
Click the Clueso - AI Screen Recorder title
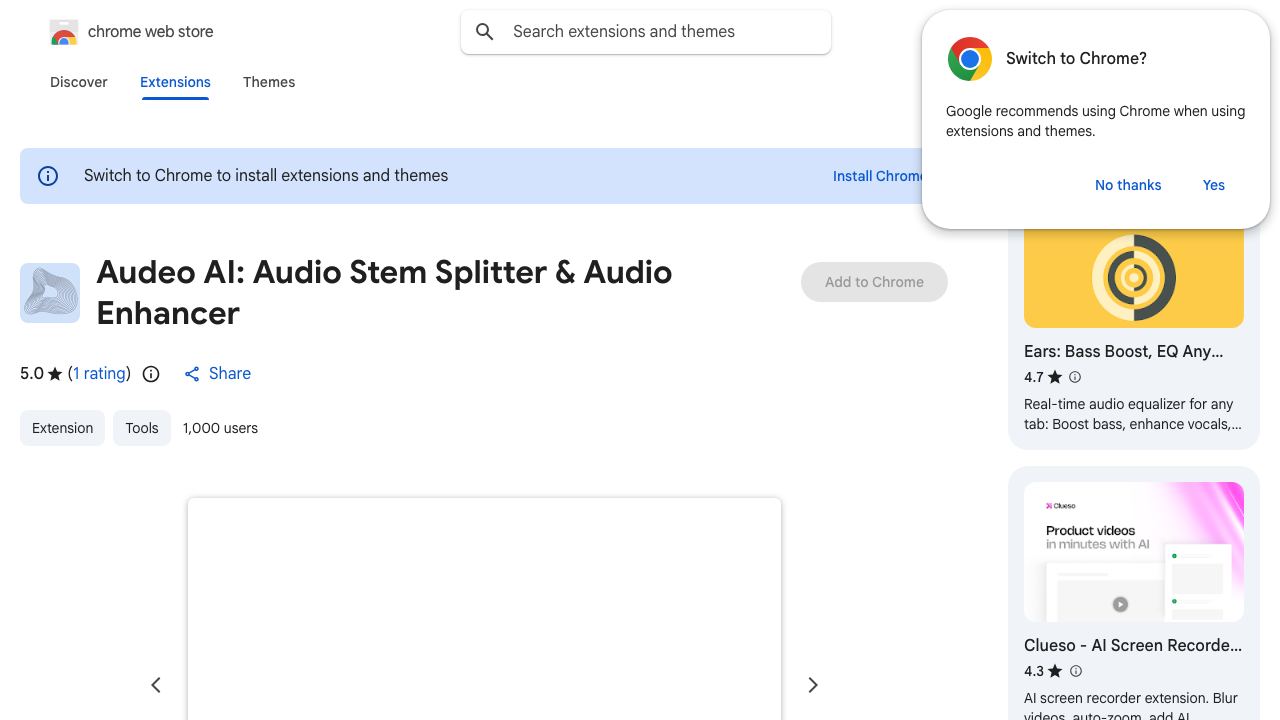point(1133,646)
